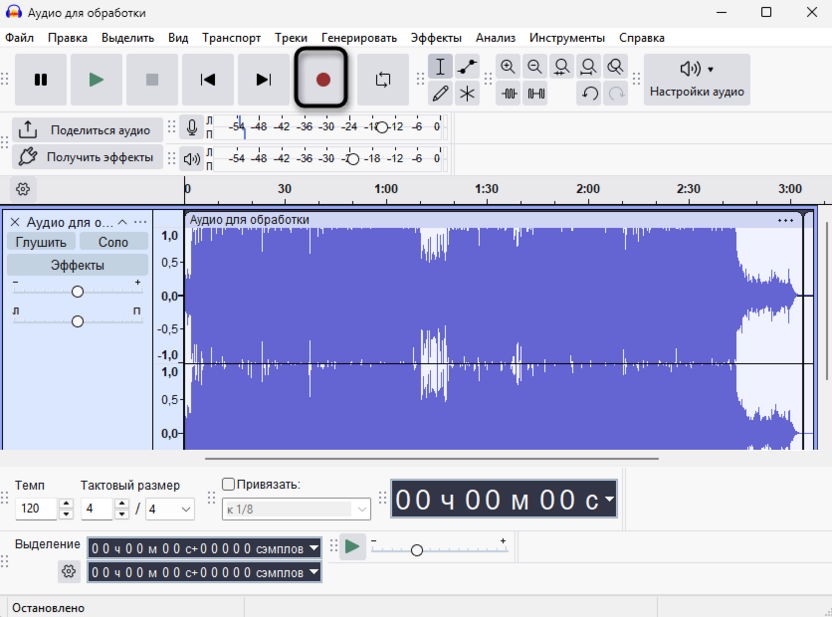Toggle zoom preset icon

[615, 67]
